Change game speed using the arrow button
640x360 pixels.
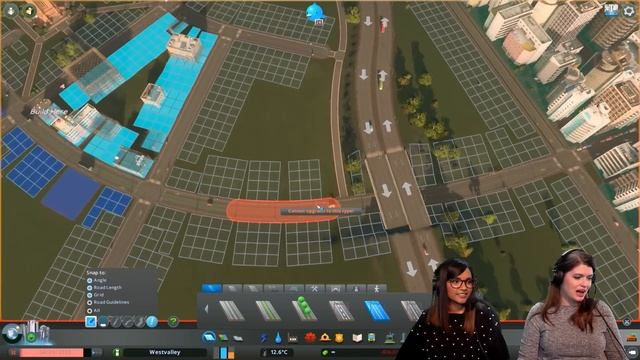click(x=97, y=352)
